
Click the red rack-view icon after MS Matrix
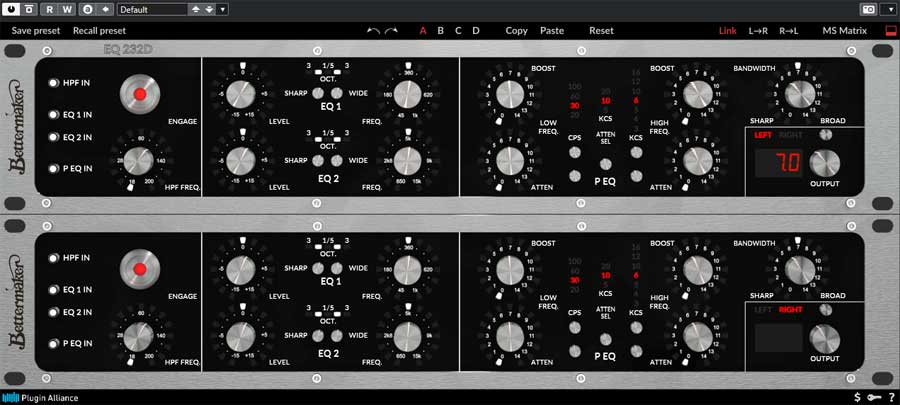tap(890, 31)
